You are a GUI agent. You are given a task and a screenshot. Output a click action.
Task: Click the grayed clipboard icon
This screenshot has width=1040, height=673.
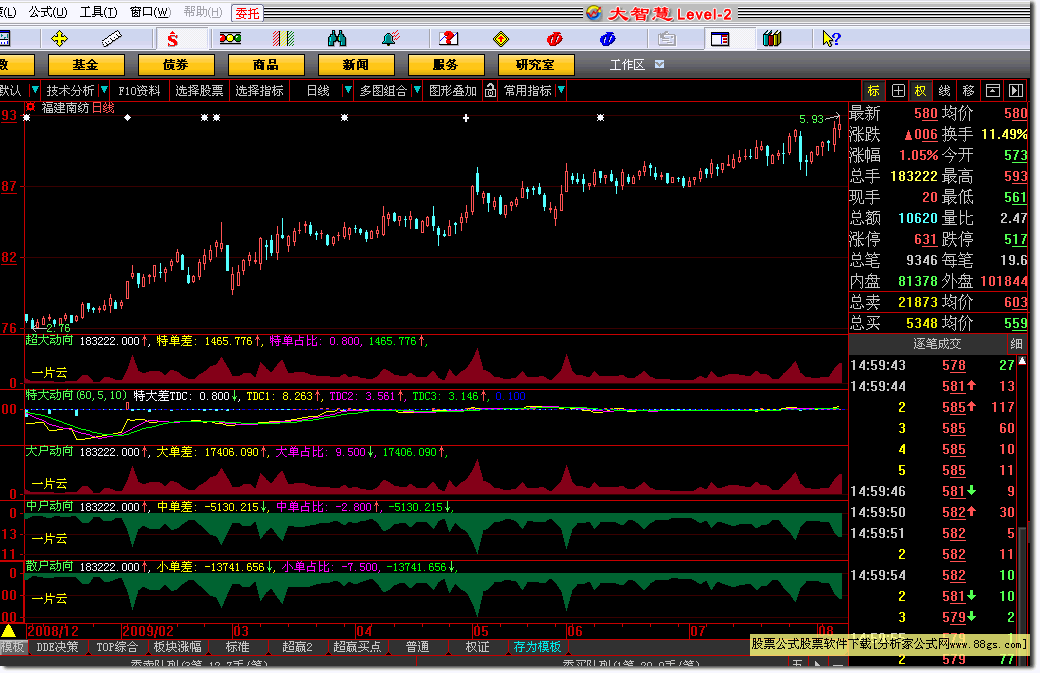[667, 39]
